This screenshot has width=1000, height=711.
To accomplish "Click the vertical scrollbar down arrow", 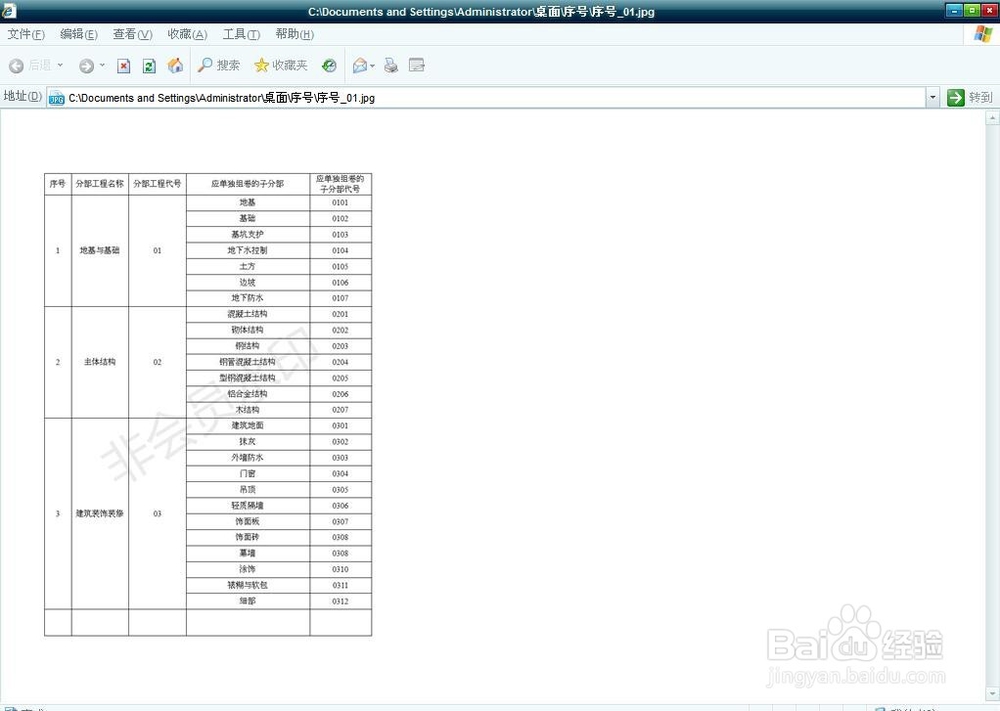I will (x=992, y=693).
